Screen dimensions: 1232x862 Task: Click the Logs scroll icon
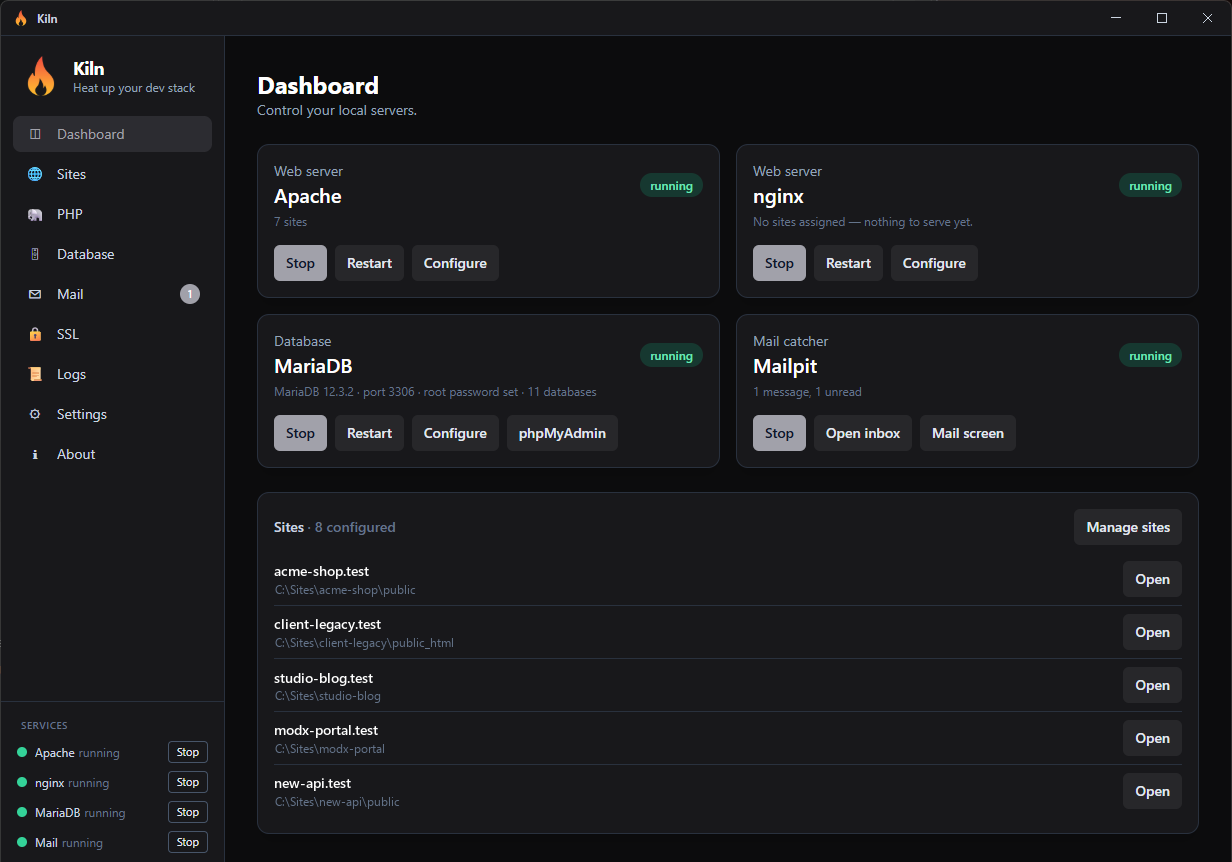(35, 374)
